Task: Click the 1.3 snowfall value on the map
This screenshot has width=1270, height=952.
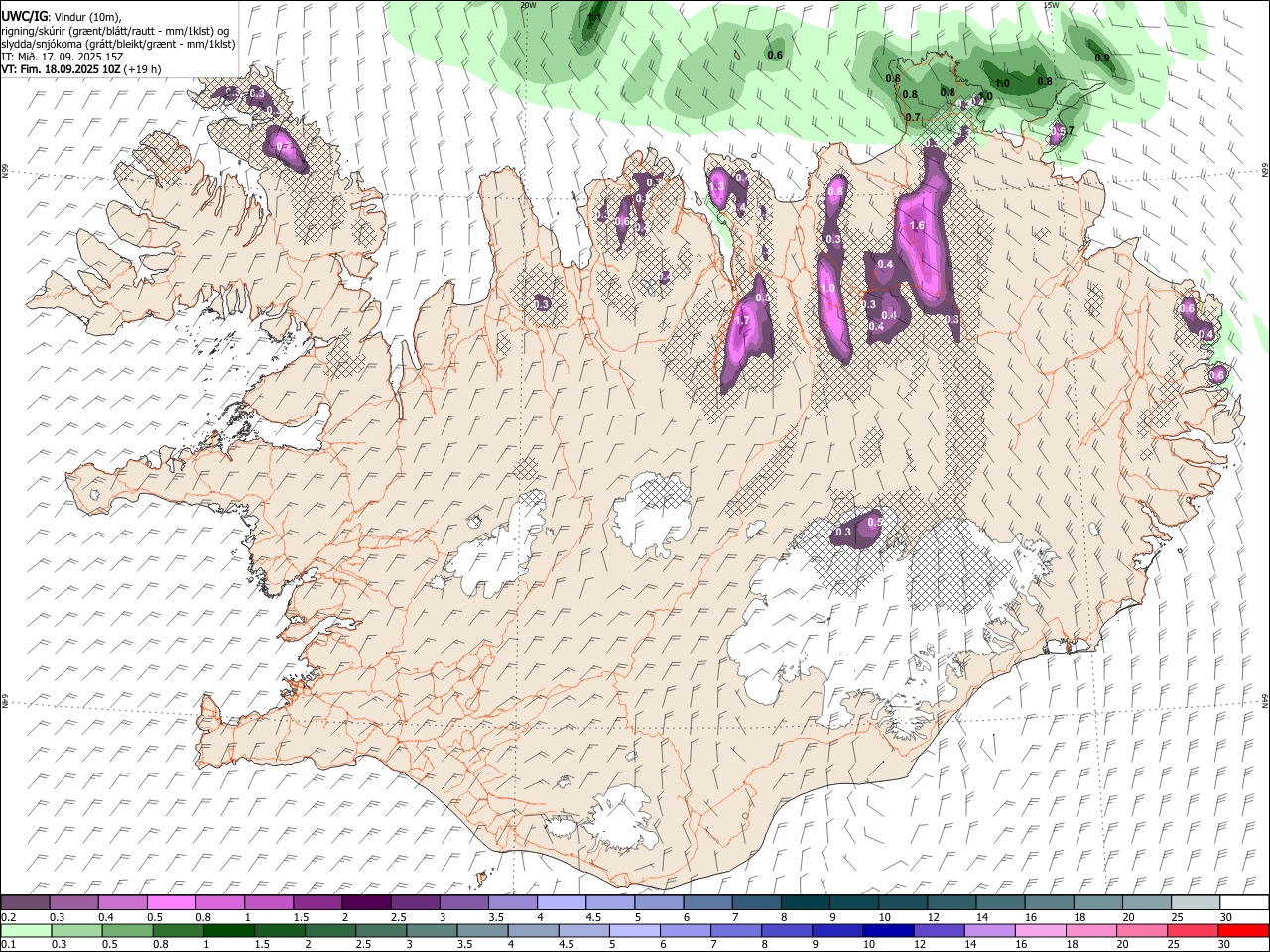Action: pyautogui.click(x=718, y=186)
